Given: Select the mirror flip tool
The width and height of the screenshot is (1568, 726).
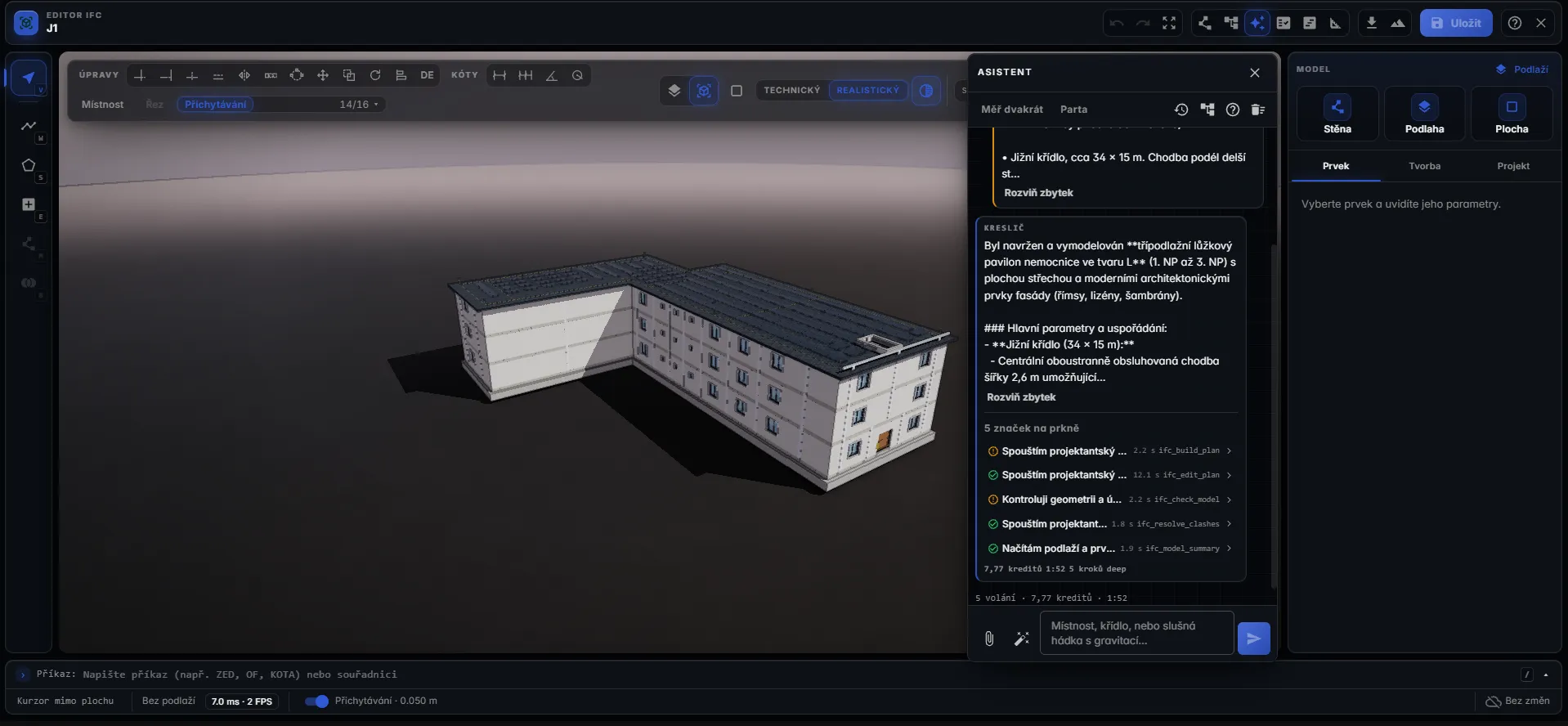Looking at the screenshot, I should [x=244, y=75].
